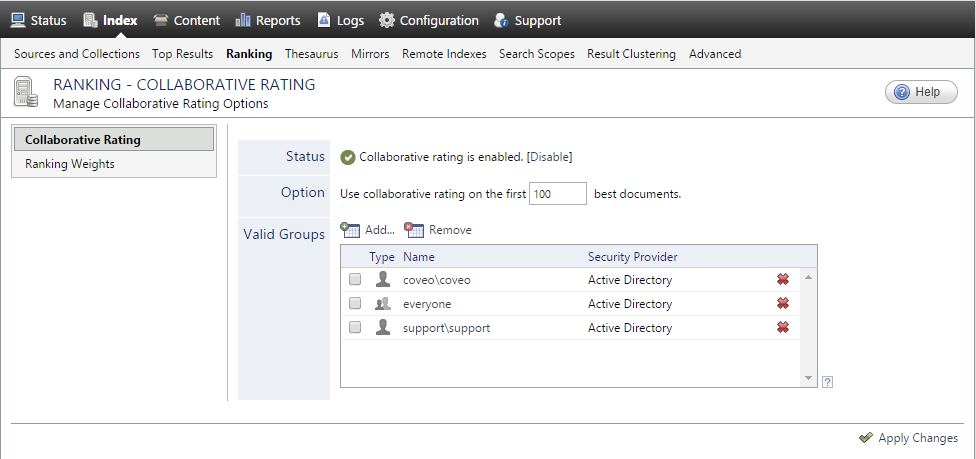The image size is (976, 459).
Task: Click the best documents number field
Action: point(557,194)
